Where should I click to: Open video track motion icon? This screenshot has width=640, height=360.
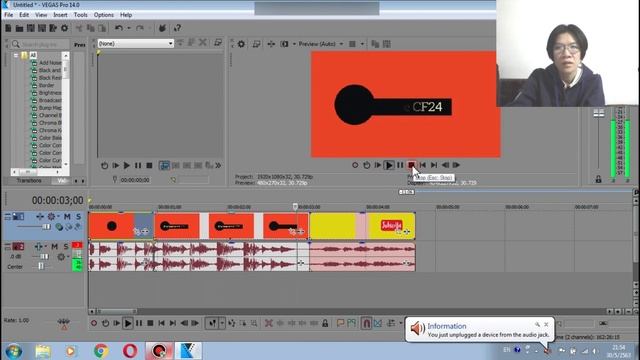40,216
